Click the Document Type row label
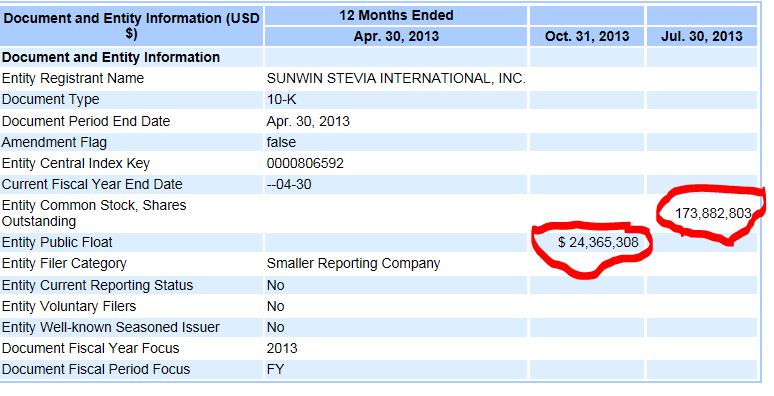The width and height of the screenshot is (774, 396). point(50,100)
